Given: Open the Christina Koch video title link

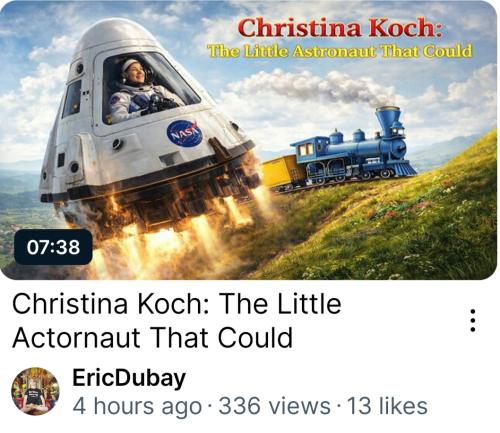Looking at the screenshot, I should click(177, 320).
